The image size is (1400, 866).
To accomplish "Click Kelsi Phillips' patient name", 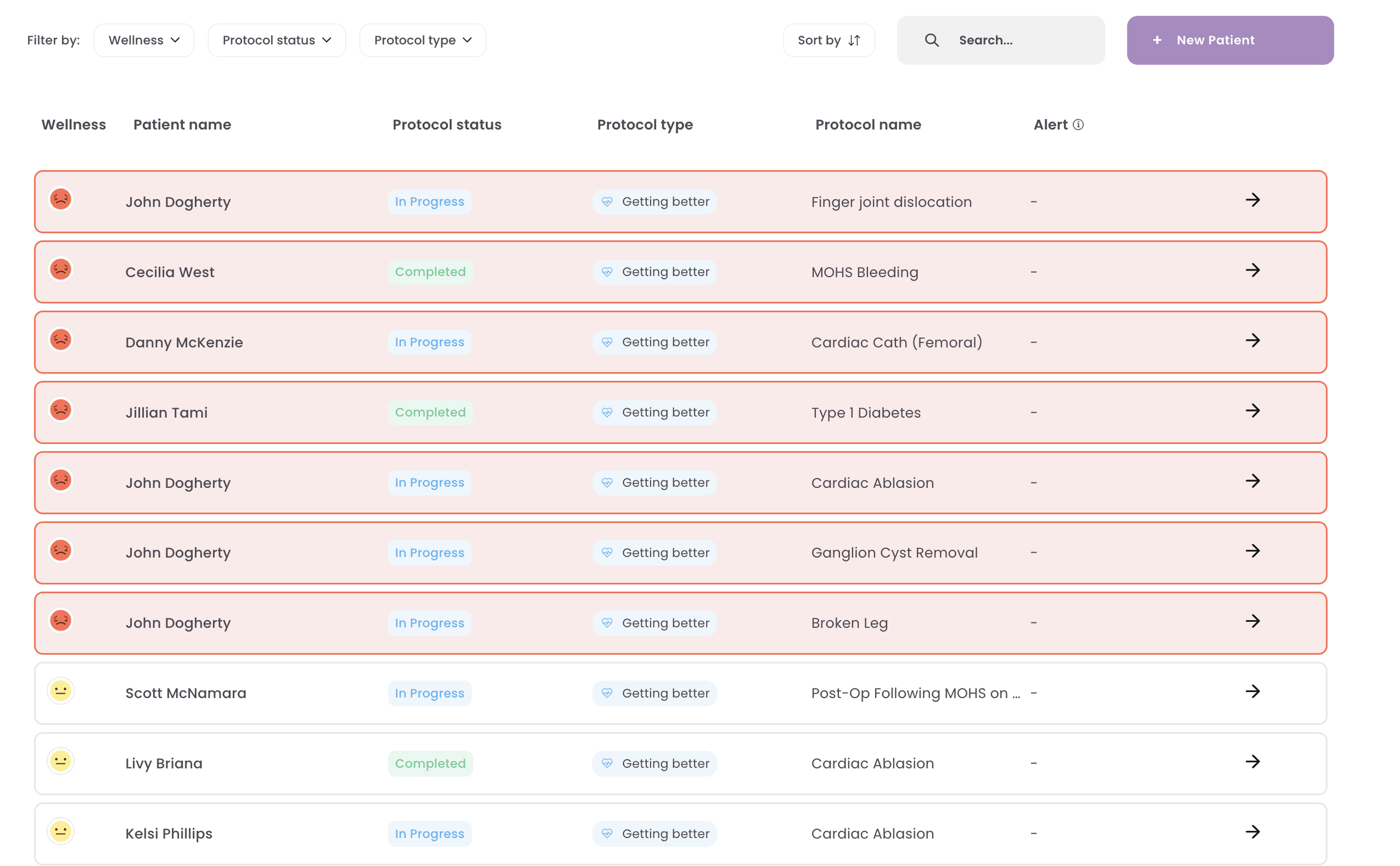I will [169, 834].
